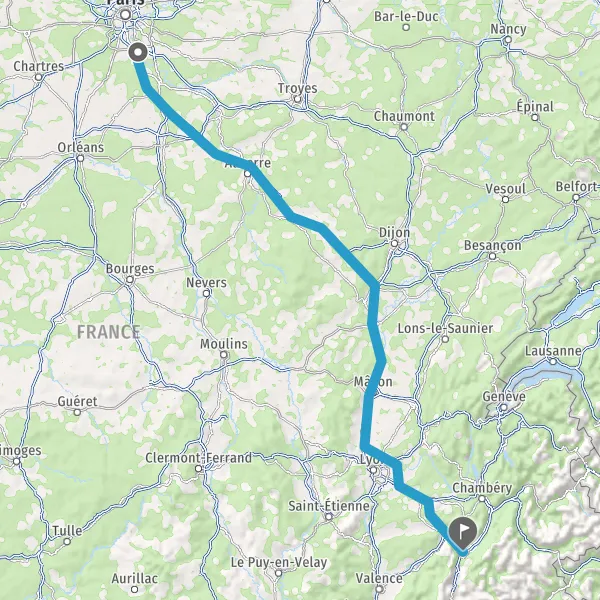The image size is (600, 600).
Task: Click the Besançon city label
Action: [492, 246]
